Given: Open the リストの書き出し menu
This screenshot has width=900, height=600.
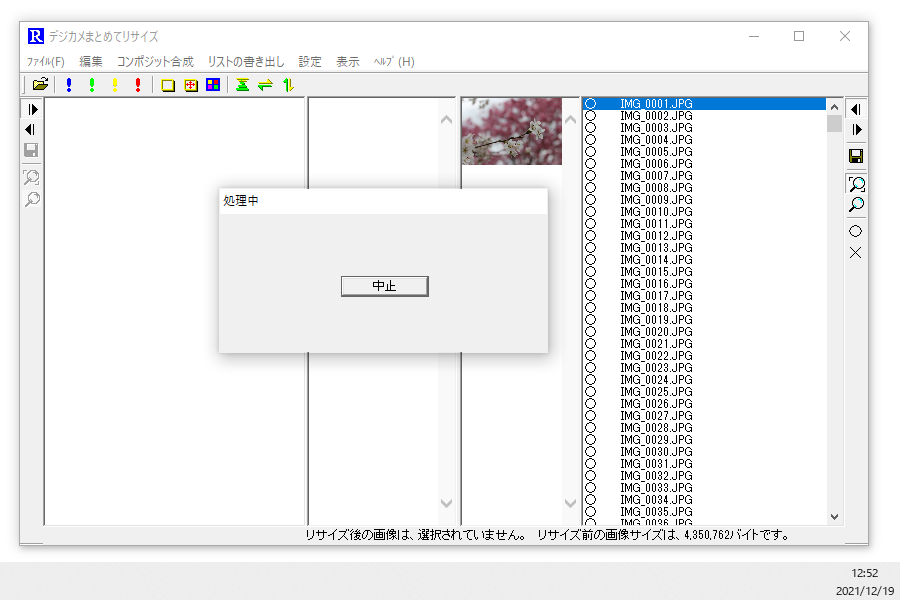Looking at the screenshot, I should [246, 61].
